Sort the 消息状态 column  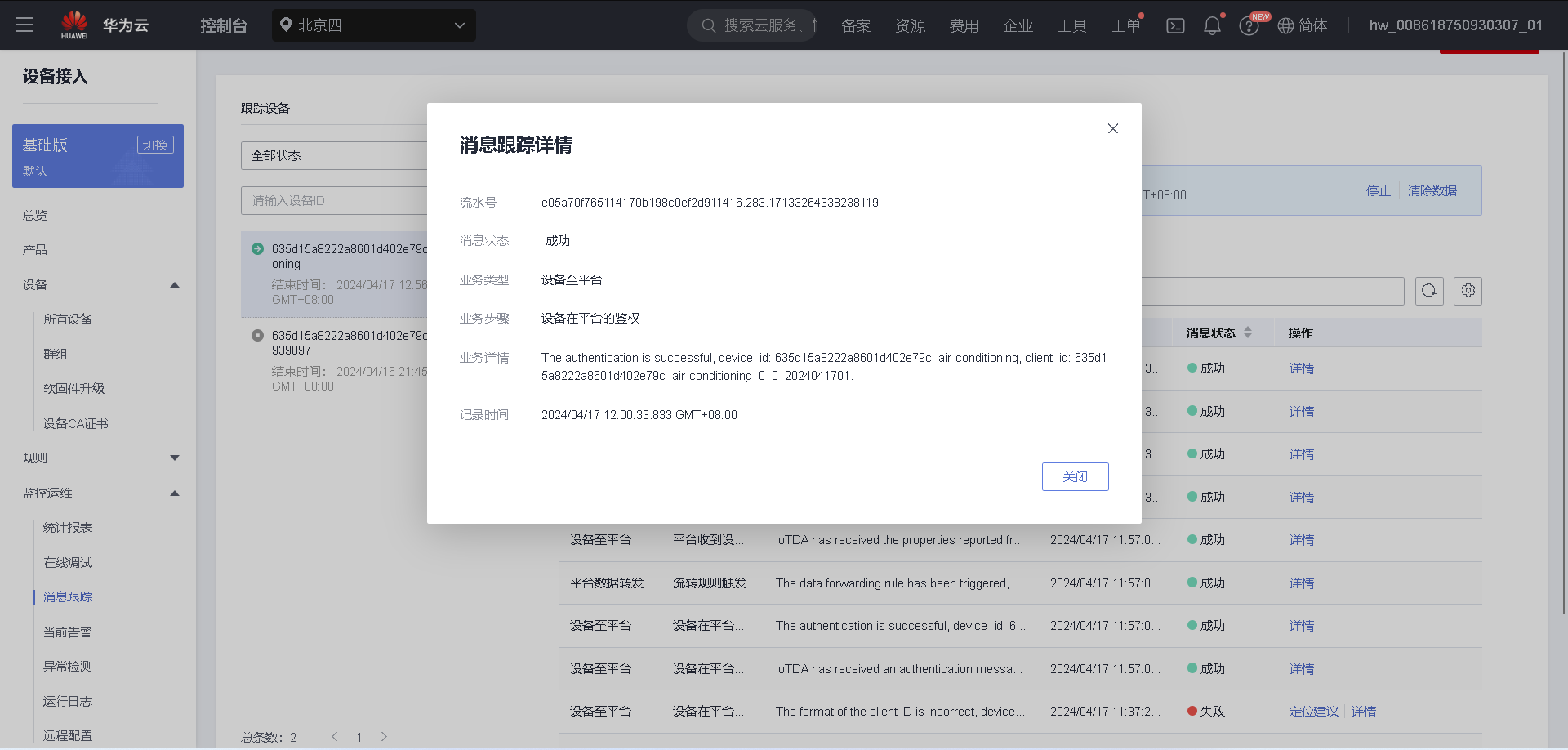1248,333
